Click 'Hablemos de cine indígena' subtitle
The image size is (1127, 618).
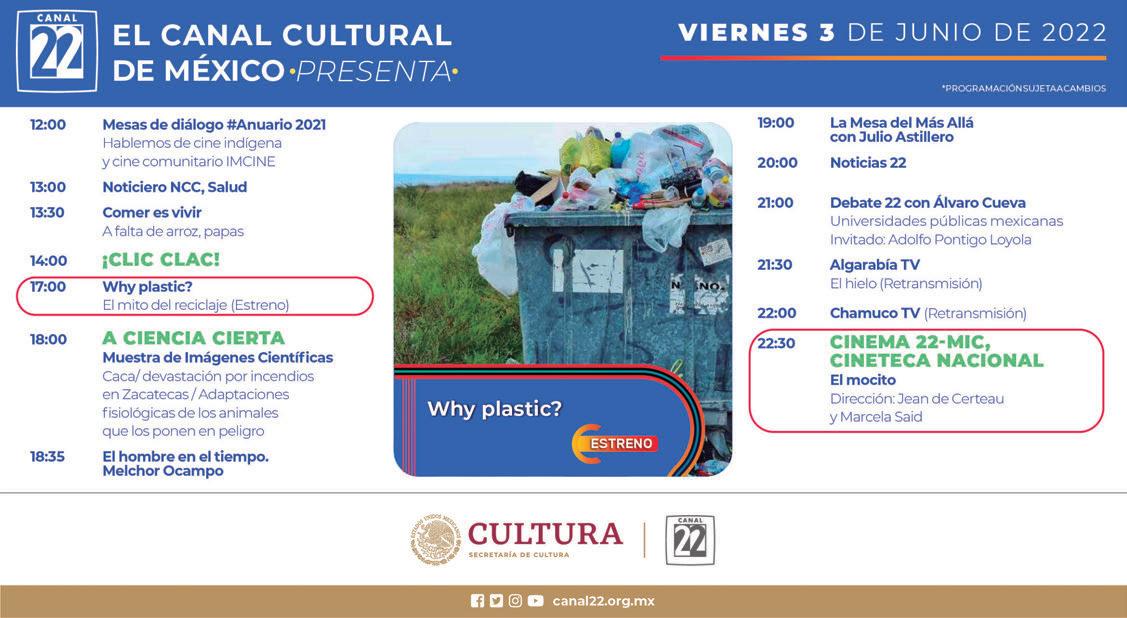(192, 143)
